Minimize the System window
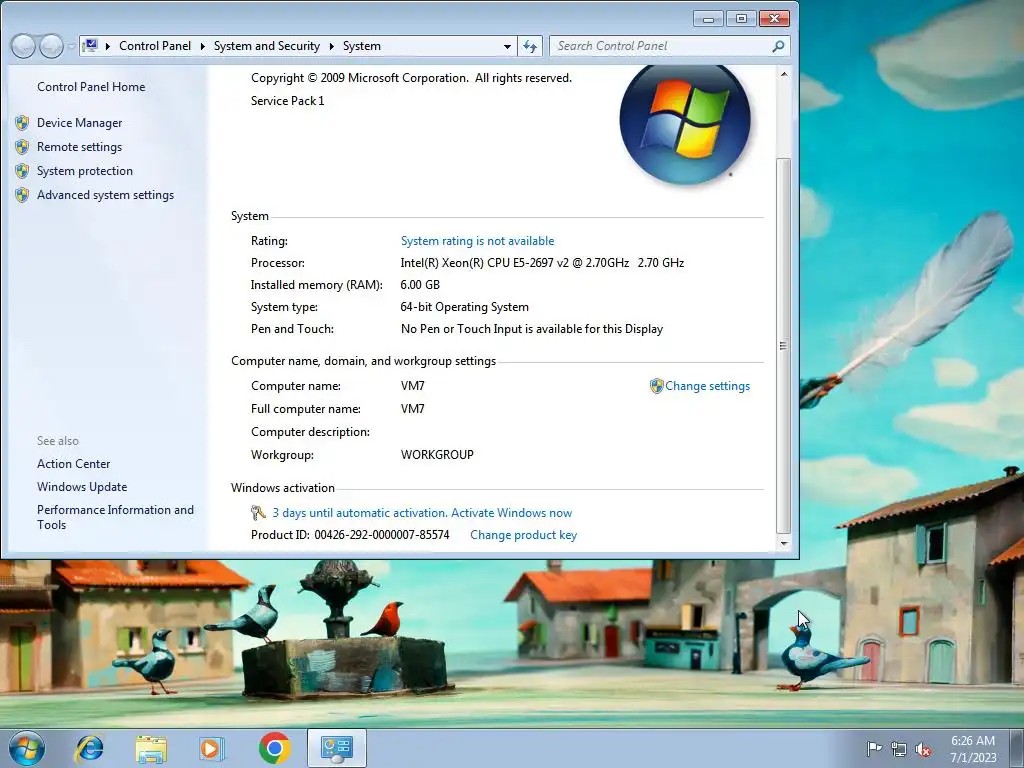Viewport: 1024px width, 768px height. pos(708,18)
